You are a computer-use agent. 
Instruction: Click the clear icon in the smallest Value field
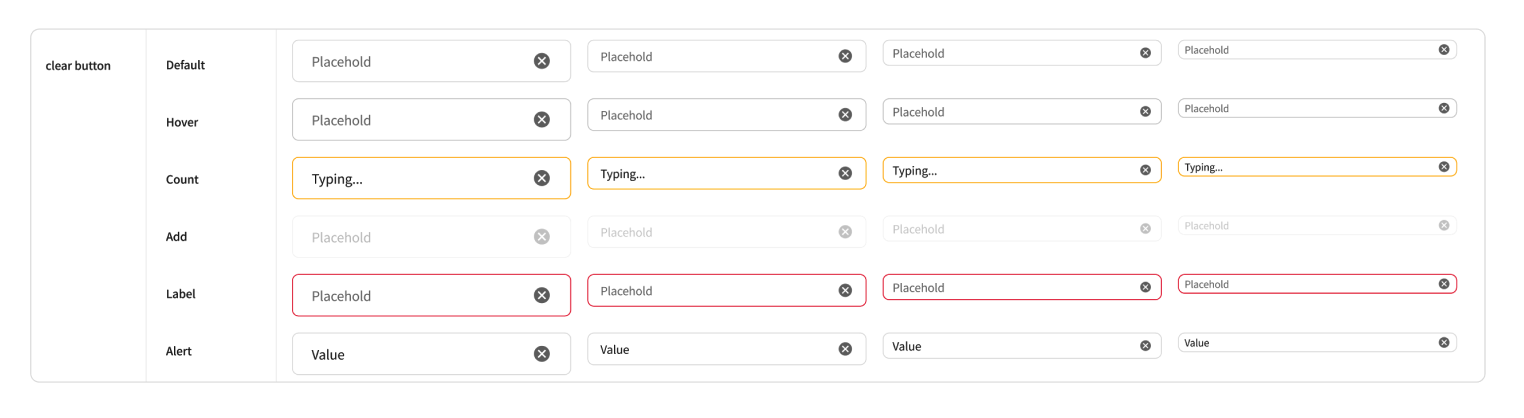tap(1444, 343)
